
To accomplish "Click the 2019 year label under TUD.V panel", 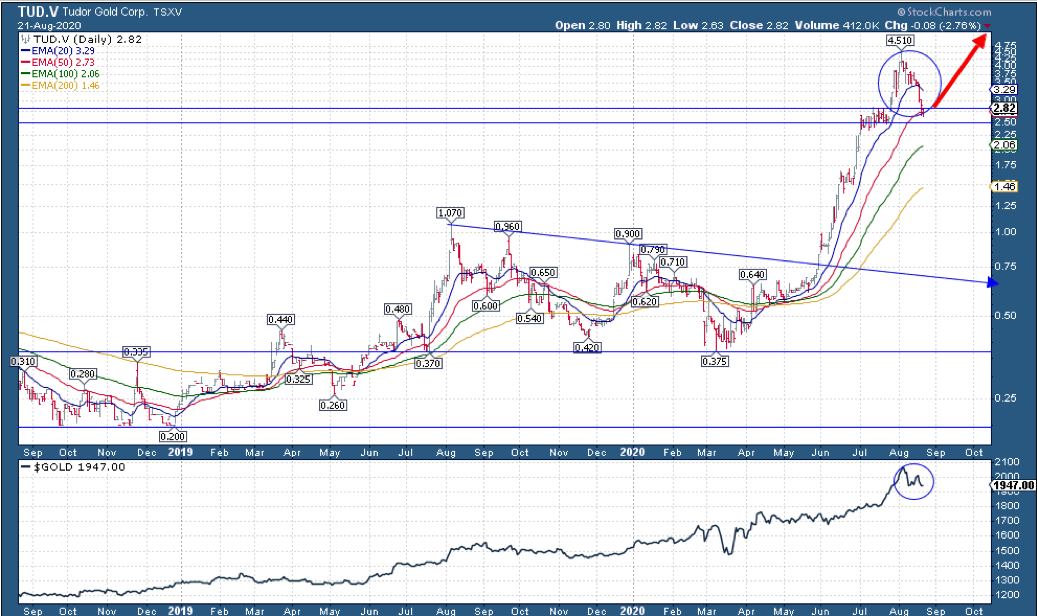I will coord(180,452).
